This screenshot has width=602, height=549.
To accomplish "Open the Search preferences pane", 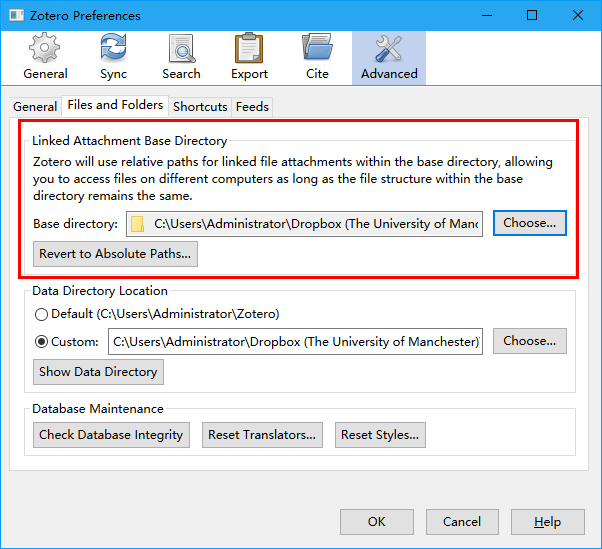I will (181, 58).
